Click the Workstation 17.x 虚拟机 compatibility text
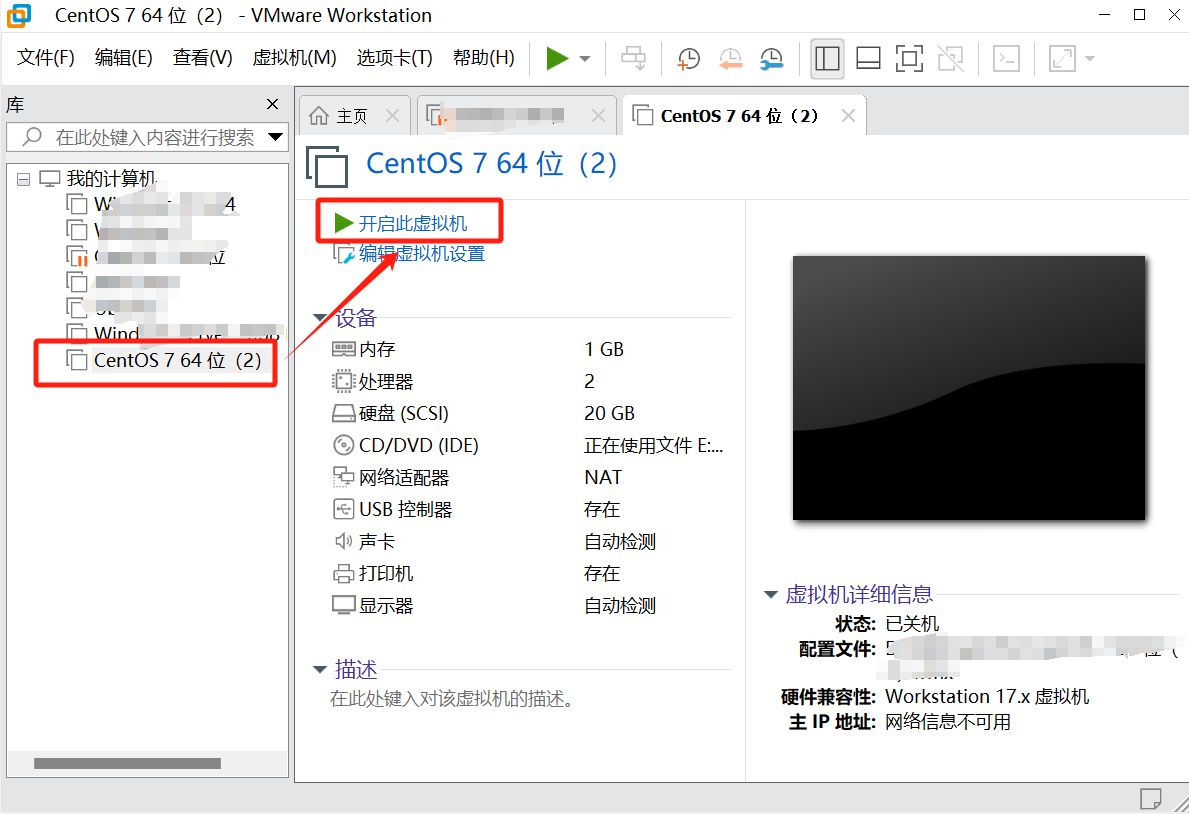This screenshot has height=814, width=1189. tap(987, 696)
